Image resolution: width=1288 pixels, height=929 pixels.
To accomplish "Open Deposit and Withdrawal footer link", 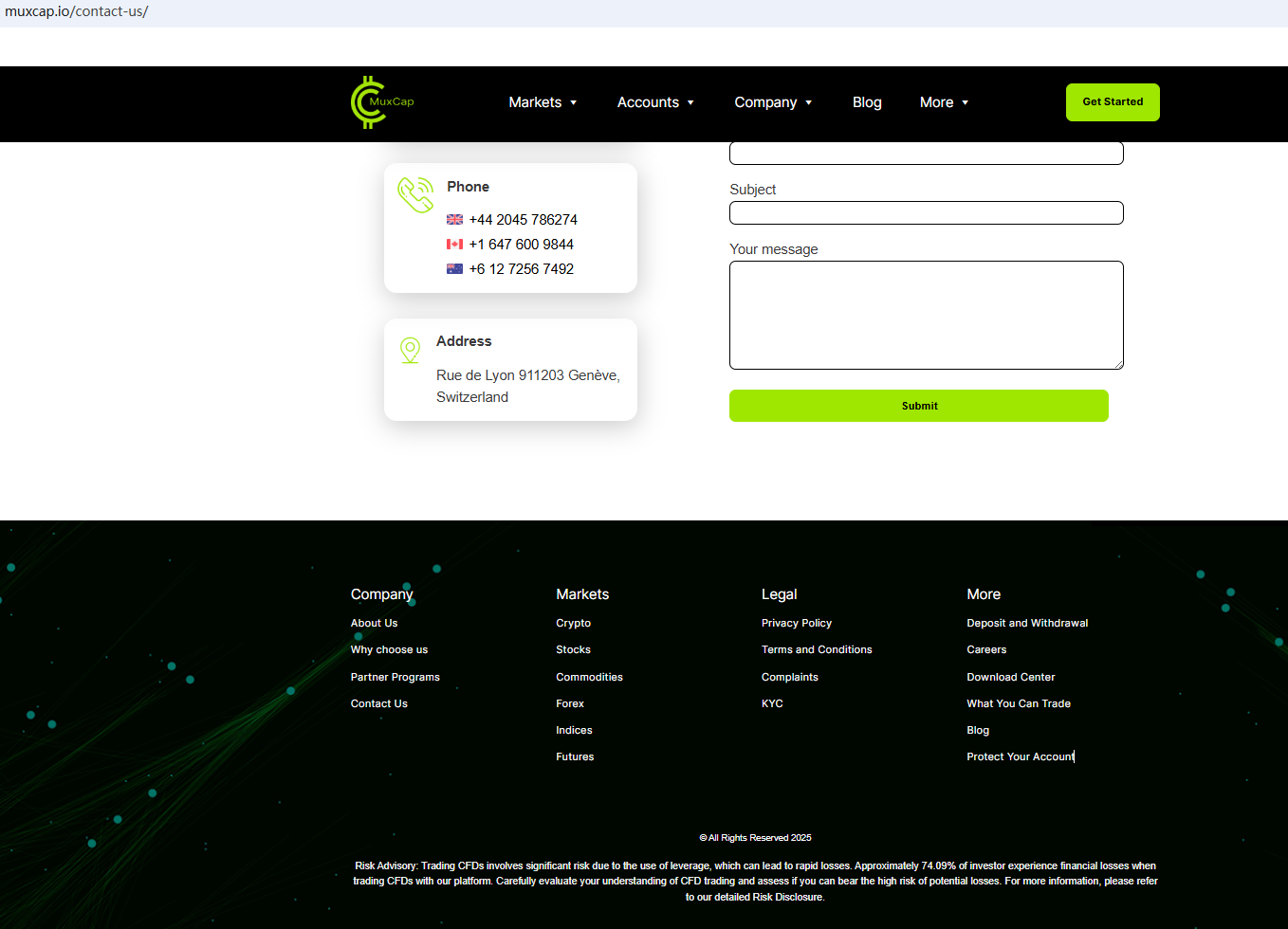I will point(1028,623).
